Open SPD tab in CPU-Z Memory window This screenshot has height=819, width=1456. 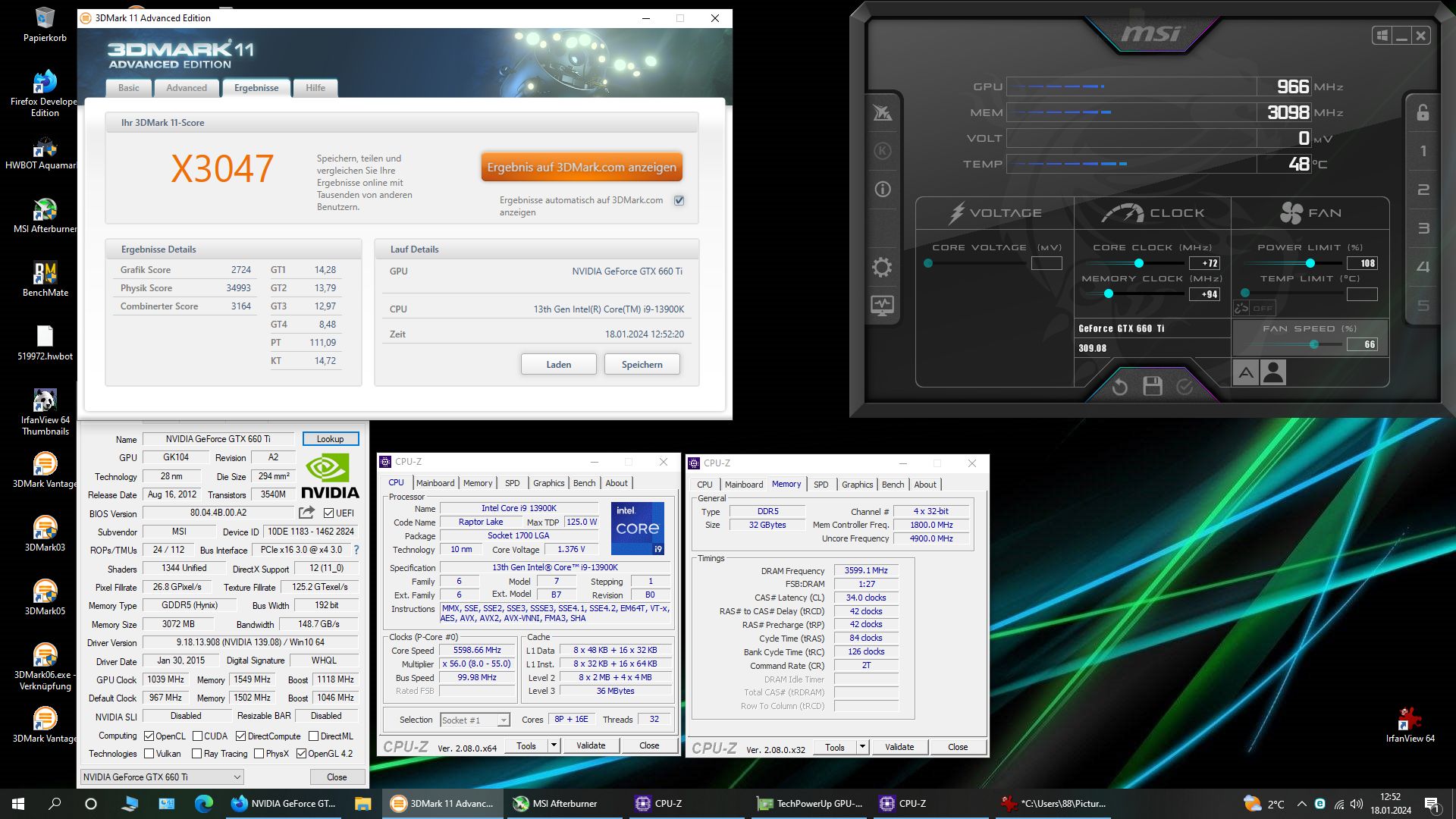click(821, 485)
